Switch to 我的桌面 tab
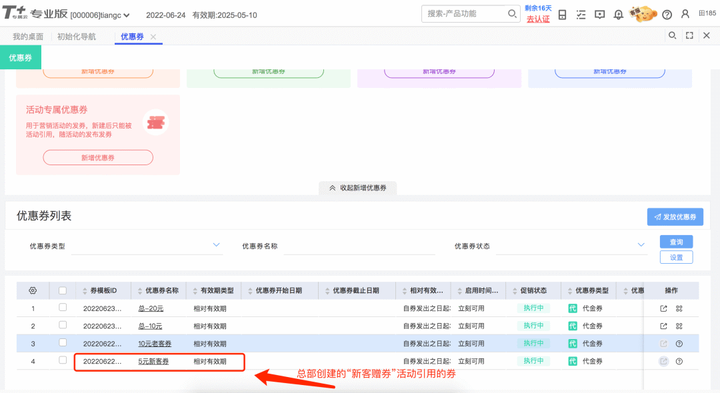This screenshot has width=720, height=393. click(28, 37)
